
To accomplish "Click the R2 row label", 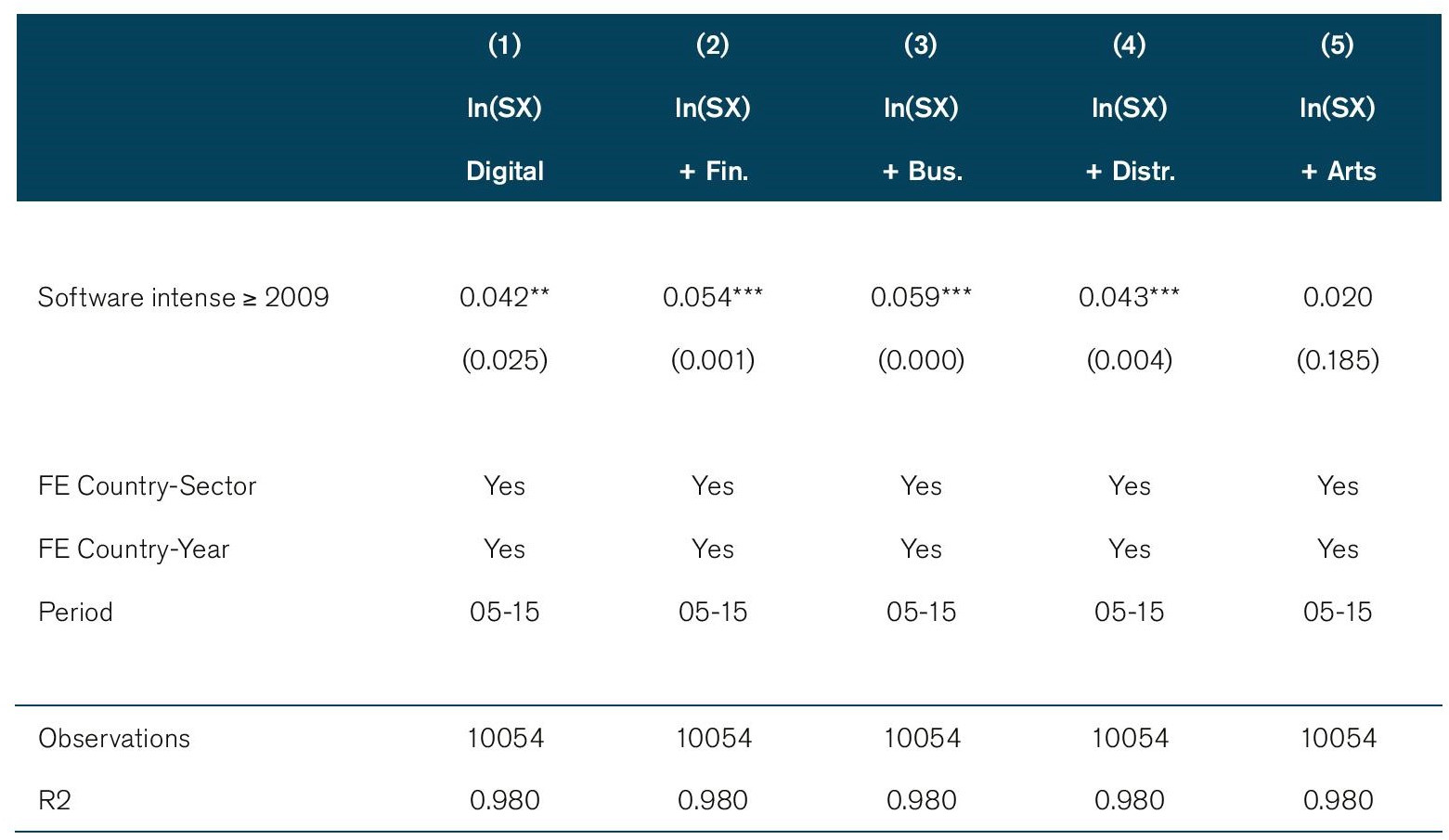I will (54, 800).
